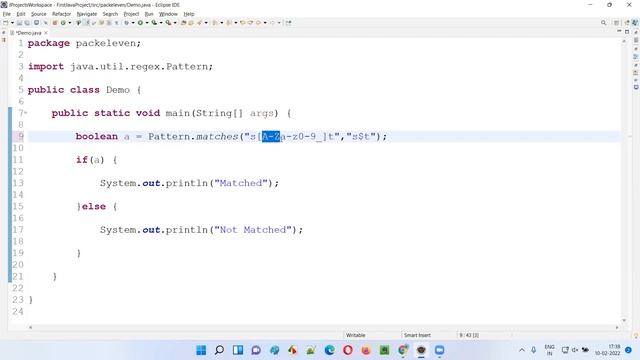The width and height of the screenshot is (640, 360).
Task: Go to Last Edit Location icon
Action: coord(242,23)
